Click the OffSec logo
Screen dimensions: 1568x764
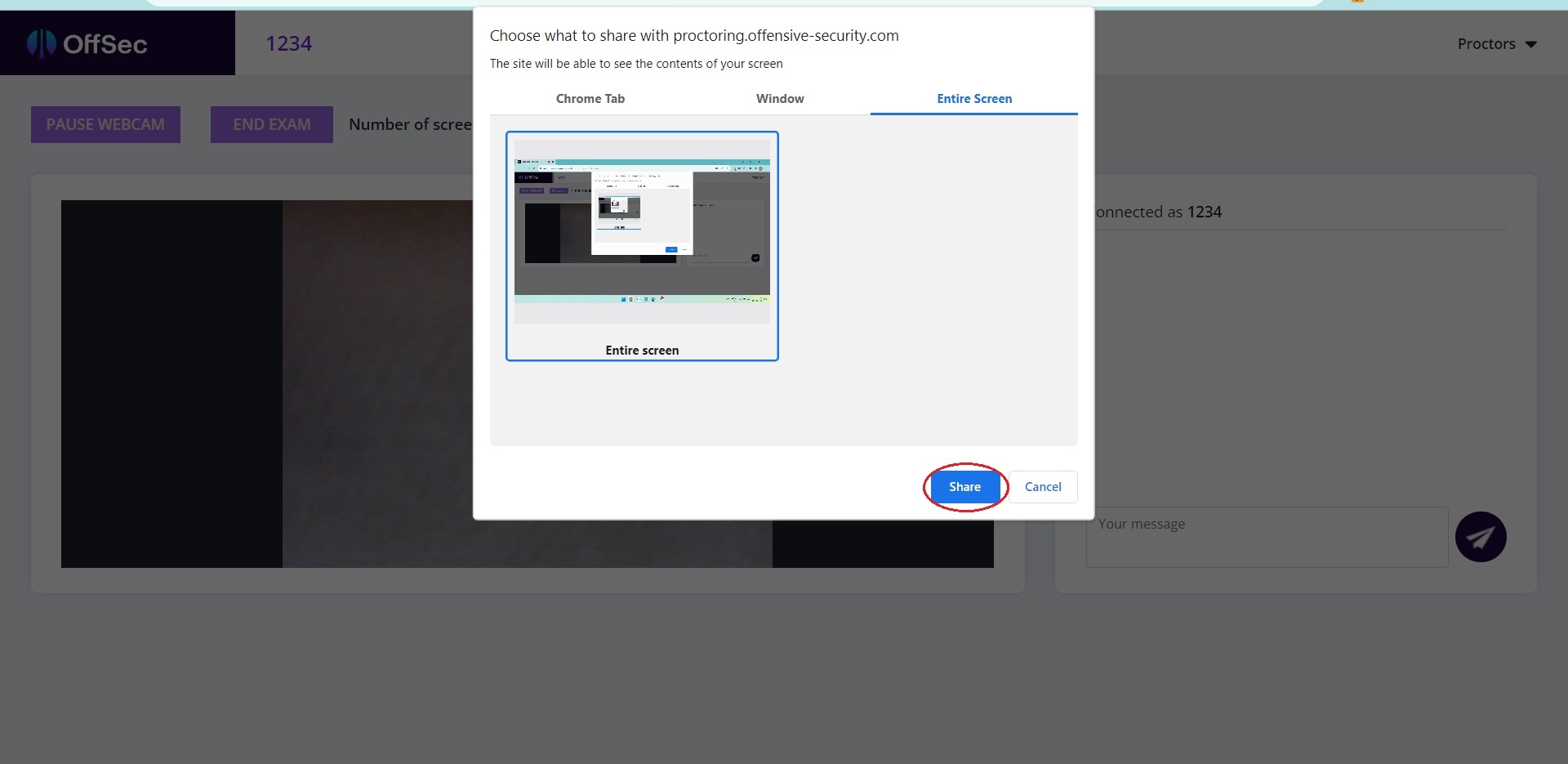(87, 43)
